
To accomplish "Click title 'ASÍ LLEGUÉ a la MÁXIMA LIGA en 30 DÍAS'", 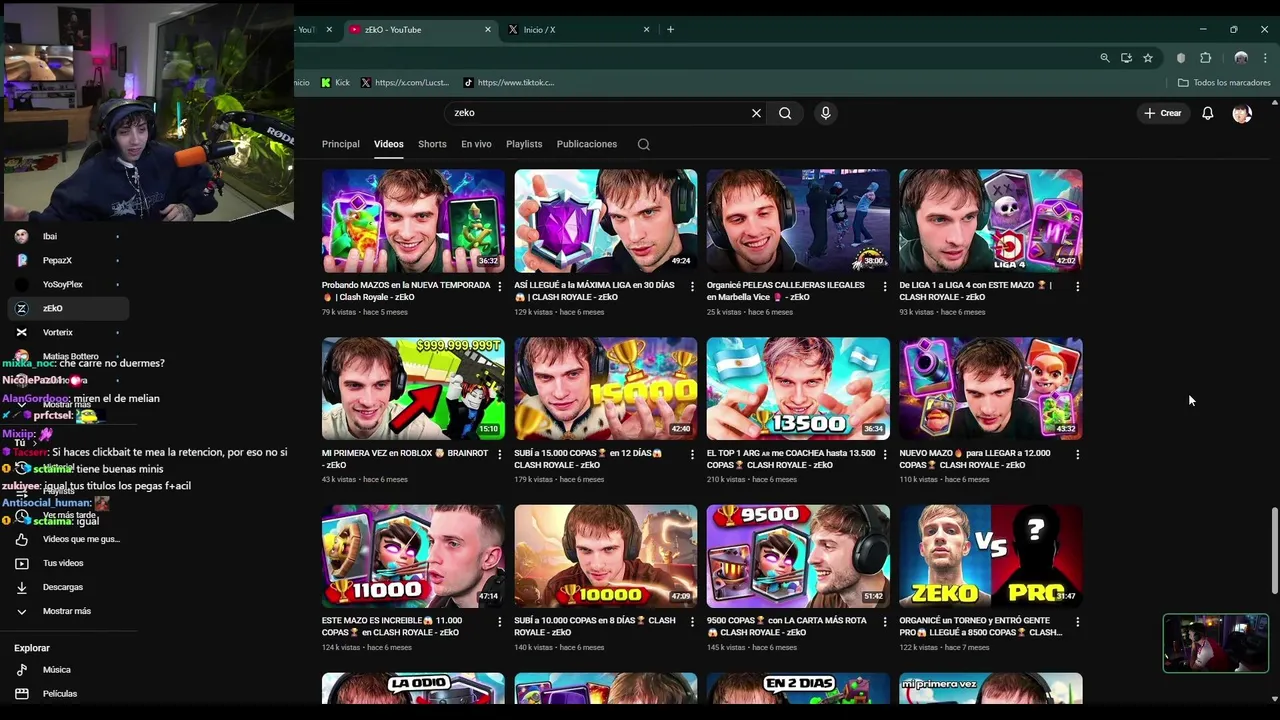I will [594, 290].
